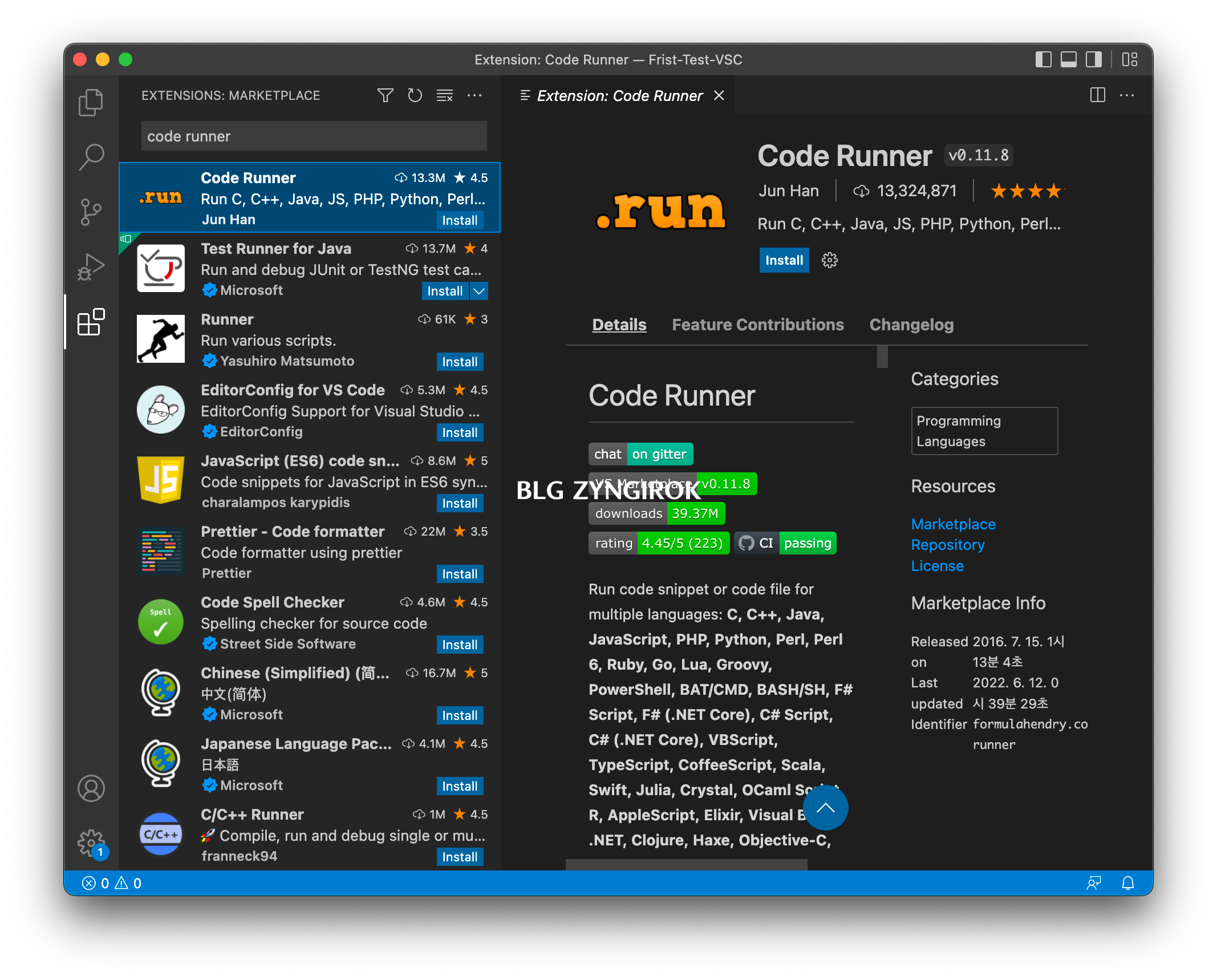Filter extensions using the funnel icon
The image size is (1217, 980).
(x=386, y=95)
